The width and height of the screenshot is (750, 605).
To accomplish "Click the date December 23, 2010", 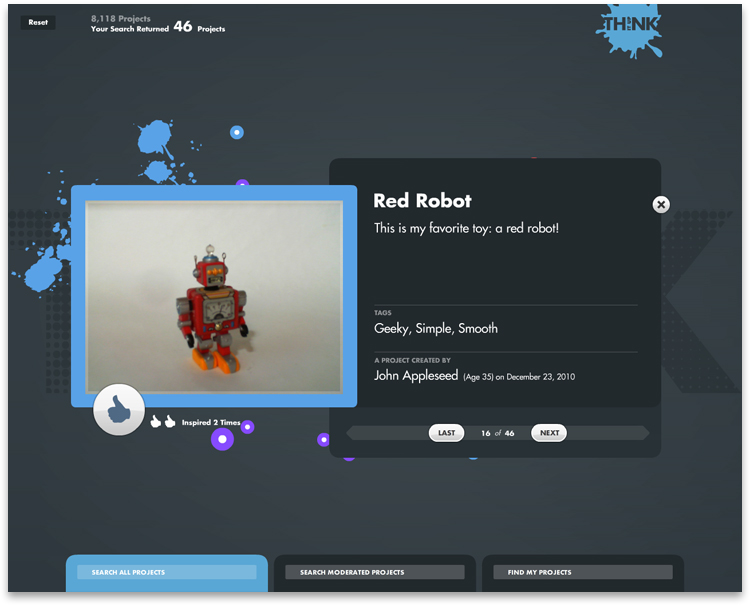I will (540, 377).
